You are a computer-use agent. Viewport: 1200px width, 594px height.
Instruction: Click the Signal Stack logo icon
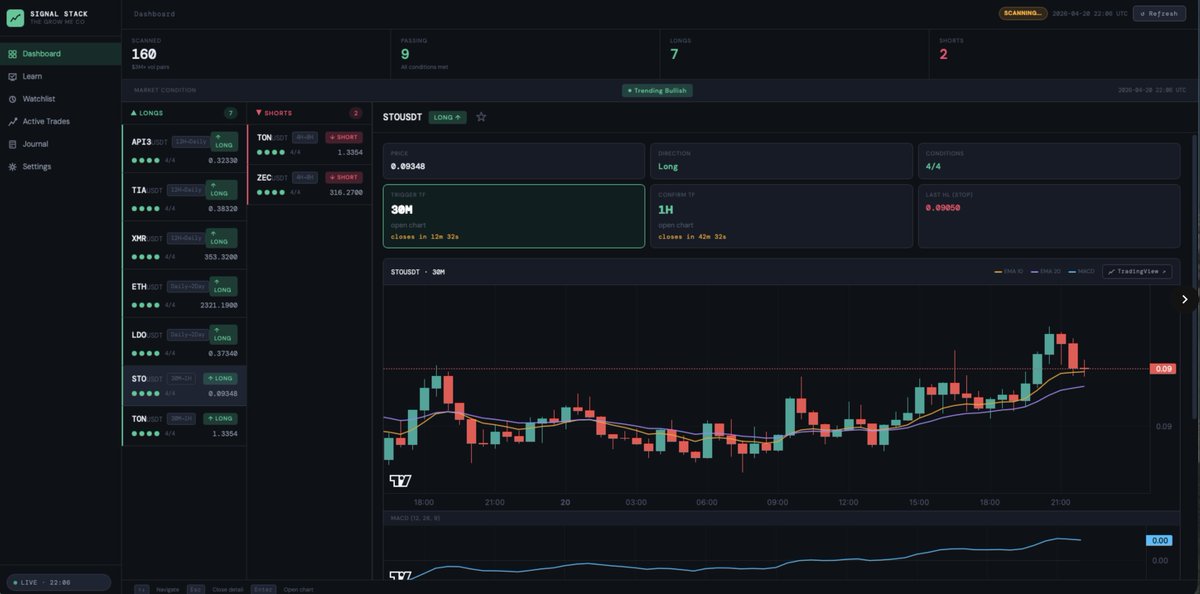(x=15, y=17)
